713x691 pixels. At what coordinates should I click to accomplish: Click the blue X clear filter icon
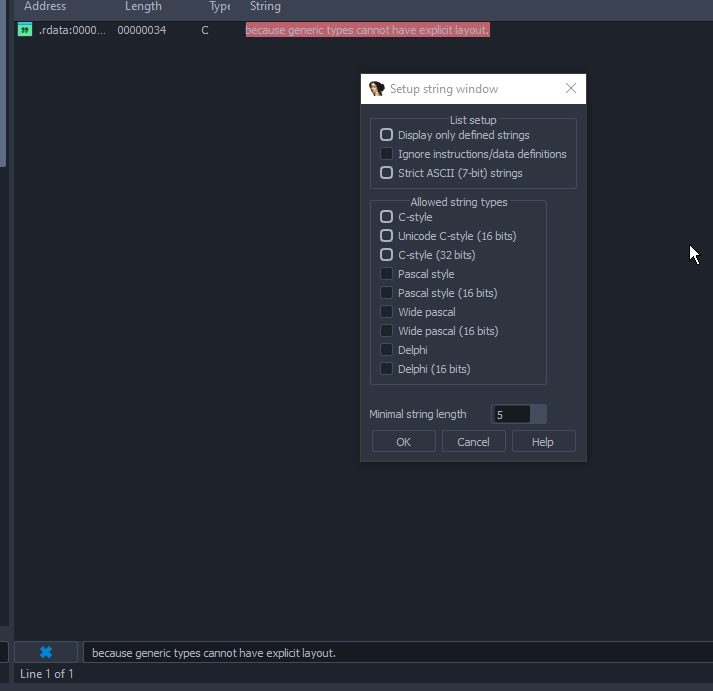click(x=46, y=652)
